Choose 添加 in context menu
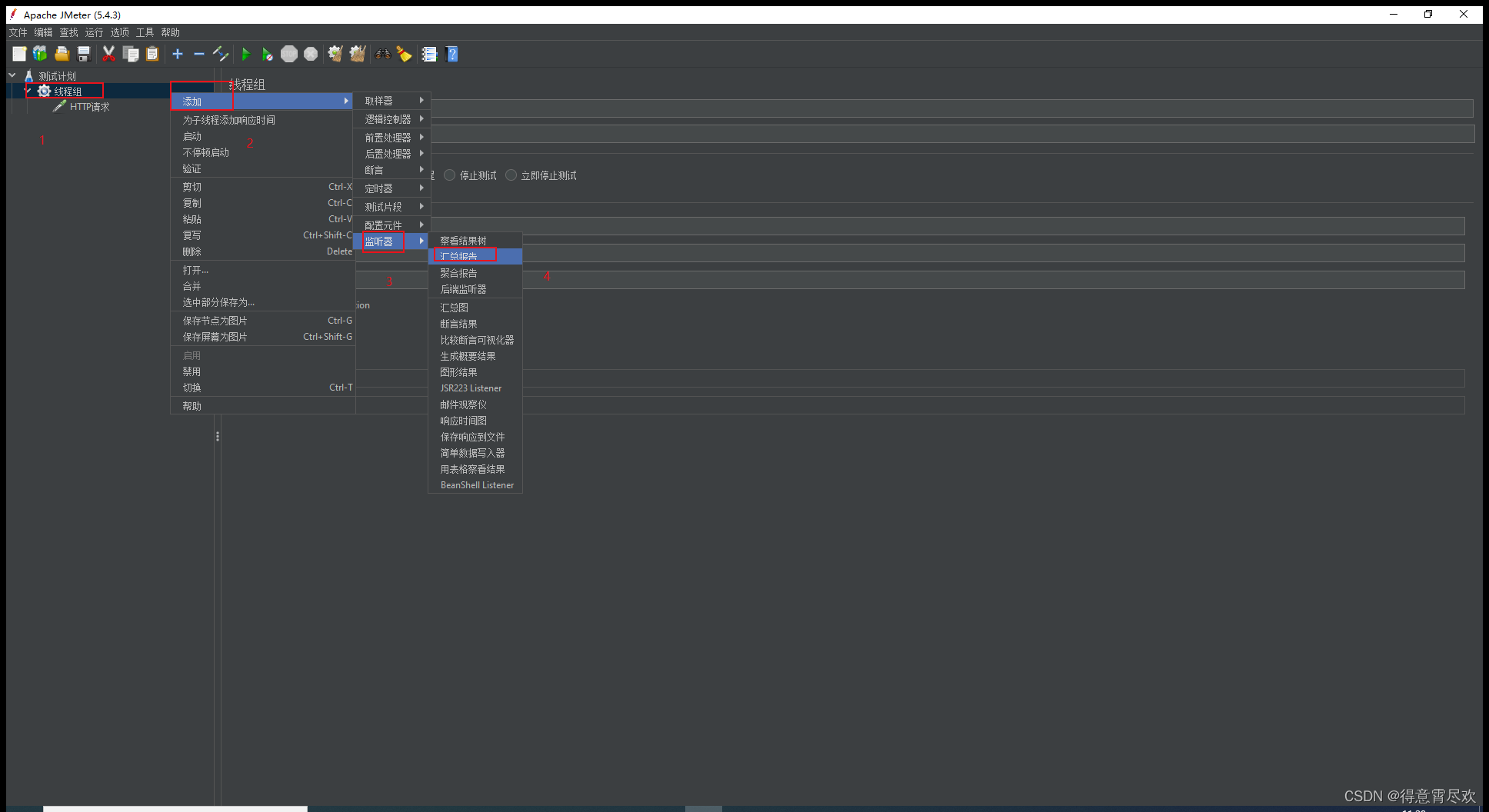Screen dimensions: 1489x812 (x=261, y=101)
